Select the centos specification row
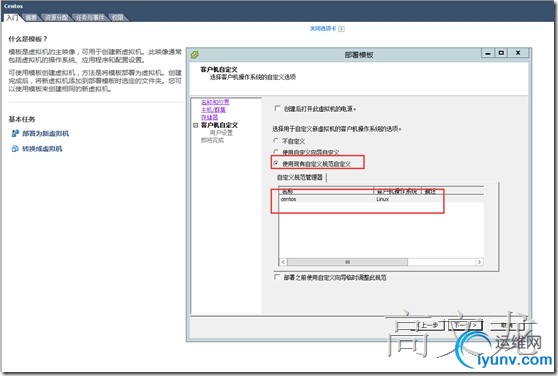The image size is (558, 376). tap(381, 199)
